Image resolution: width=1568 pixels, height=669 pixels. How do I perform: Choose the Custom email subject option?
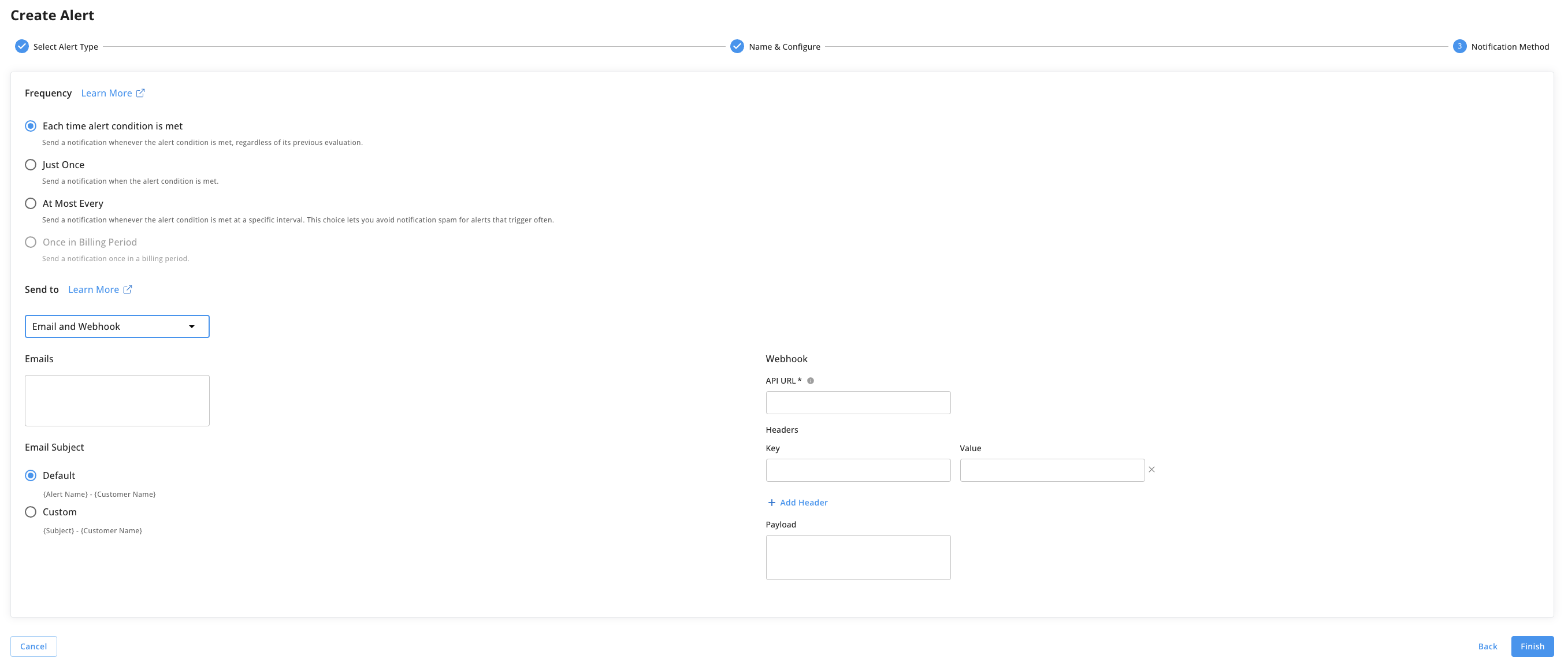(x=31, y=512)
